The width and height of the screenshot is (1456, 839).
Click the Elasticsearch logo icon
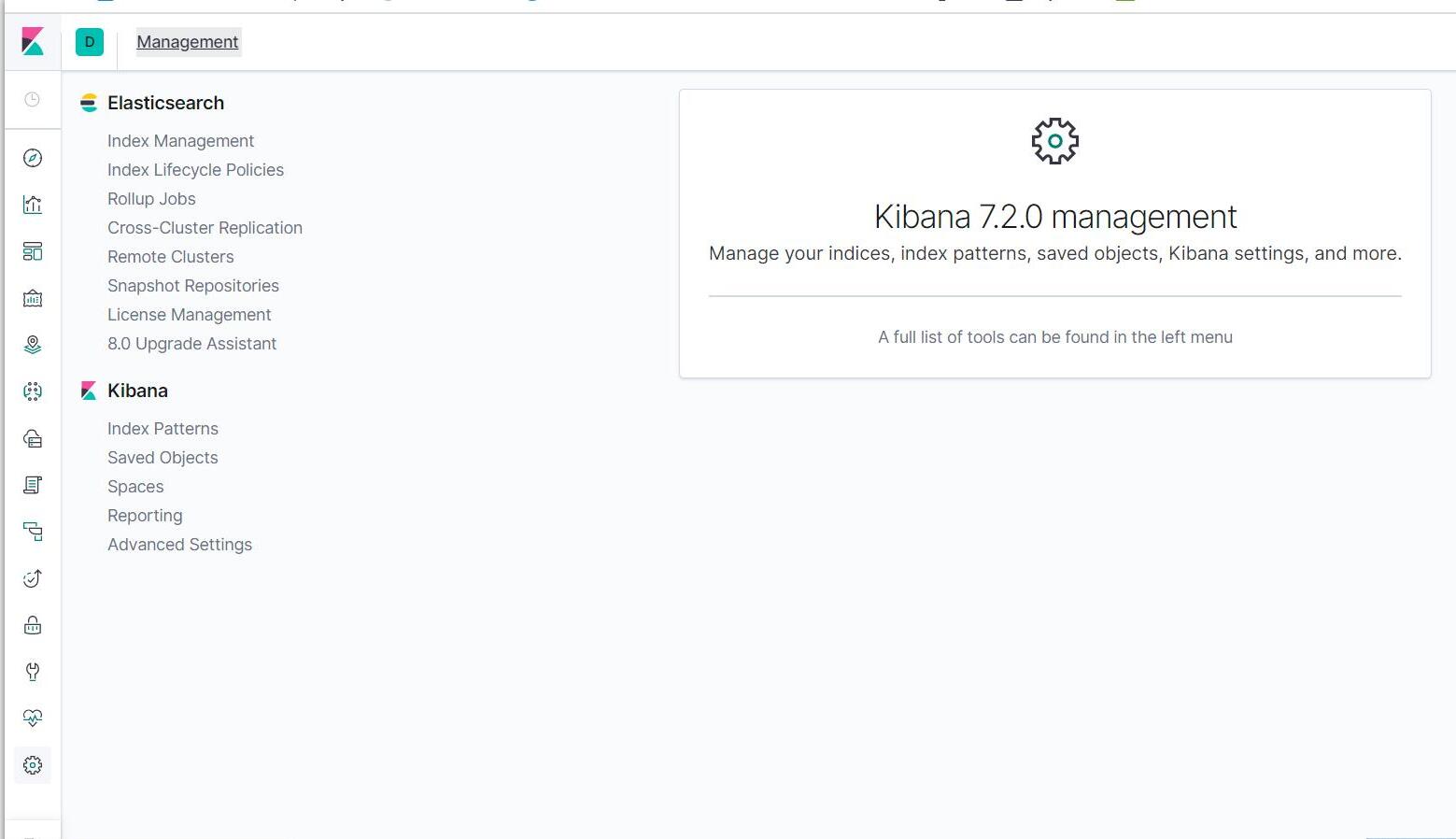coord(89,103)
